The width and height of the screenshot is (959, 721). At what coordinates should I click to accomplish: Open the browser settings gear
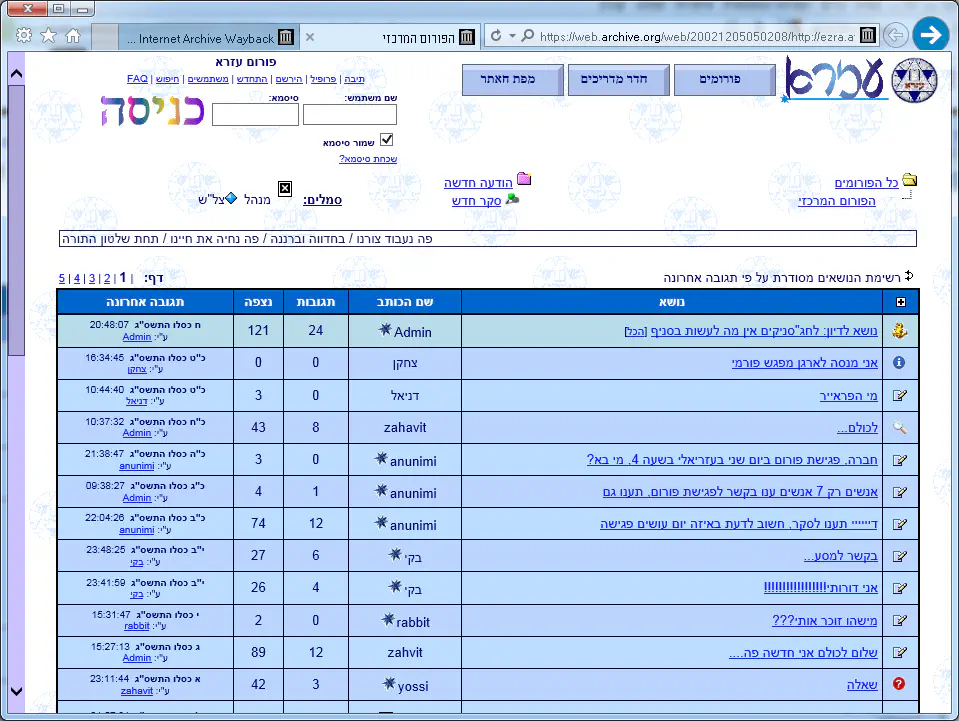pos(23,36)
